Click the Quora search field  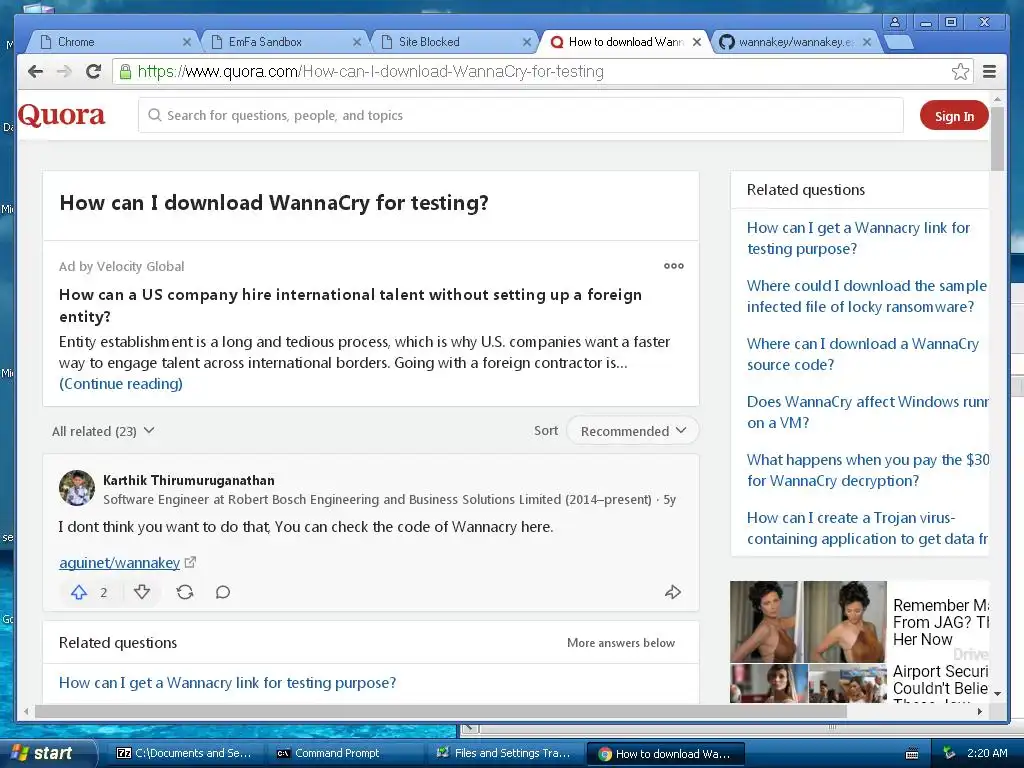[x=520, y=116]
